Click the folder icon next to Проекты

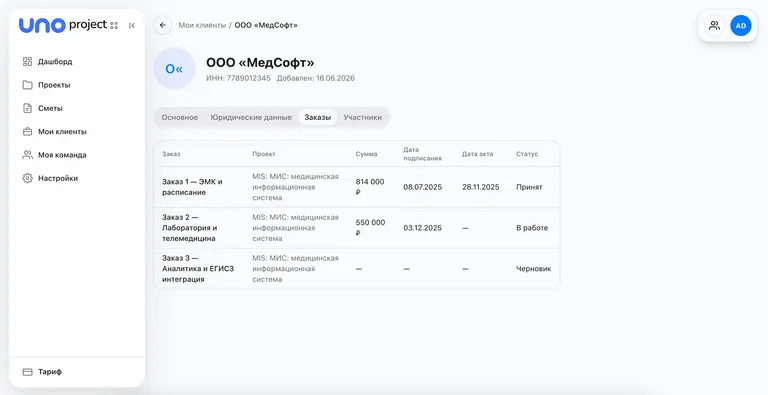tap(27, 85)
